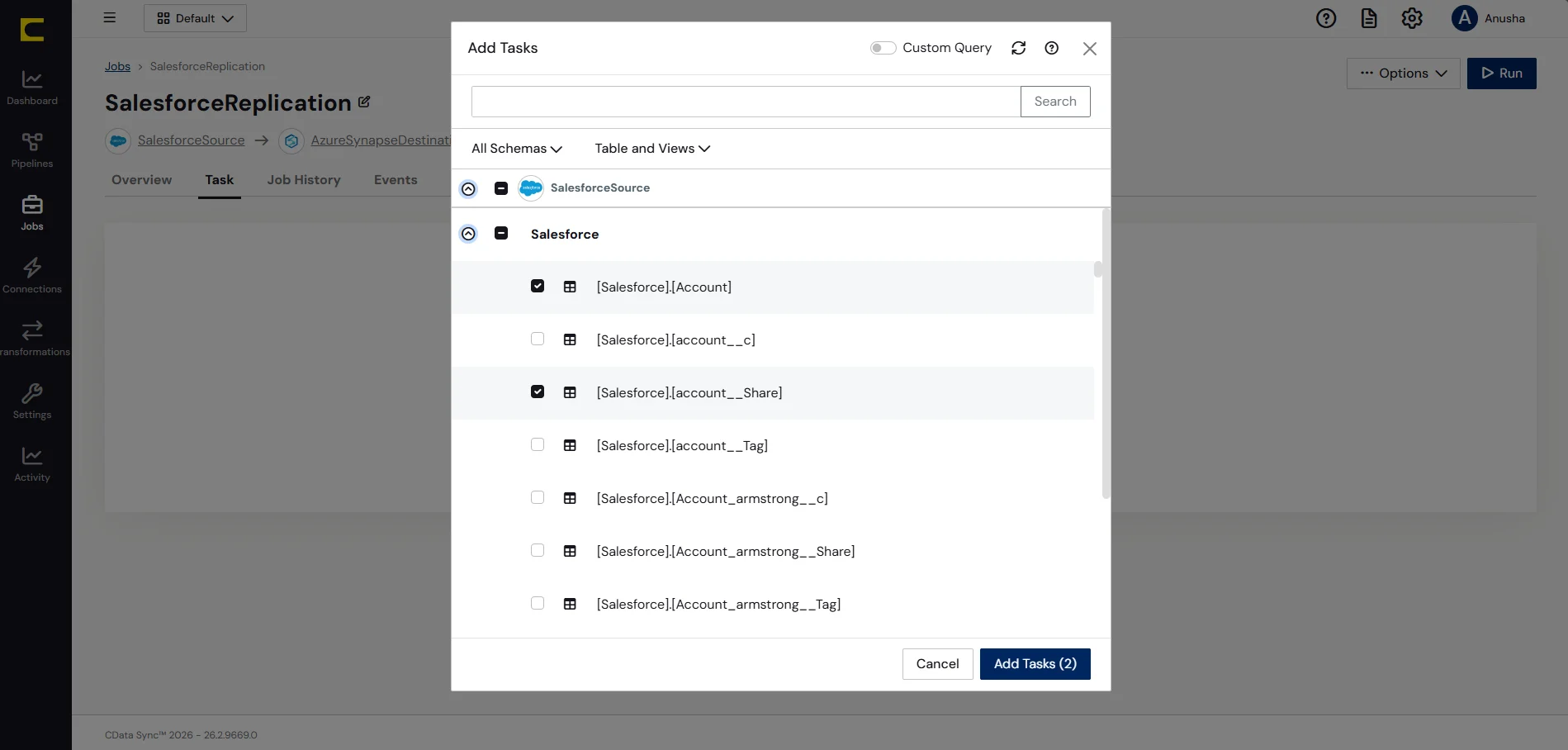Viewport: 1568px width, 750px height.
Task: Open the Dashboard sidebar icon
Action: [32, 88]
